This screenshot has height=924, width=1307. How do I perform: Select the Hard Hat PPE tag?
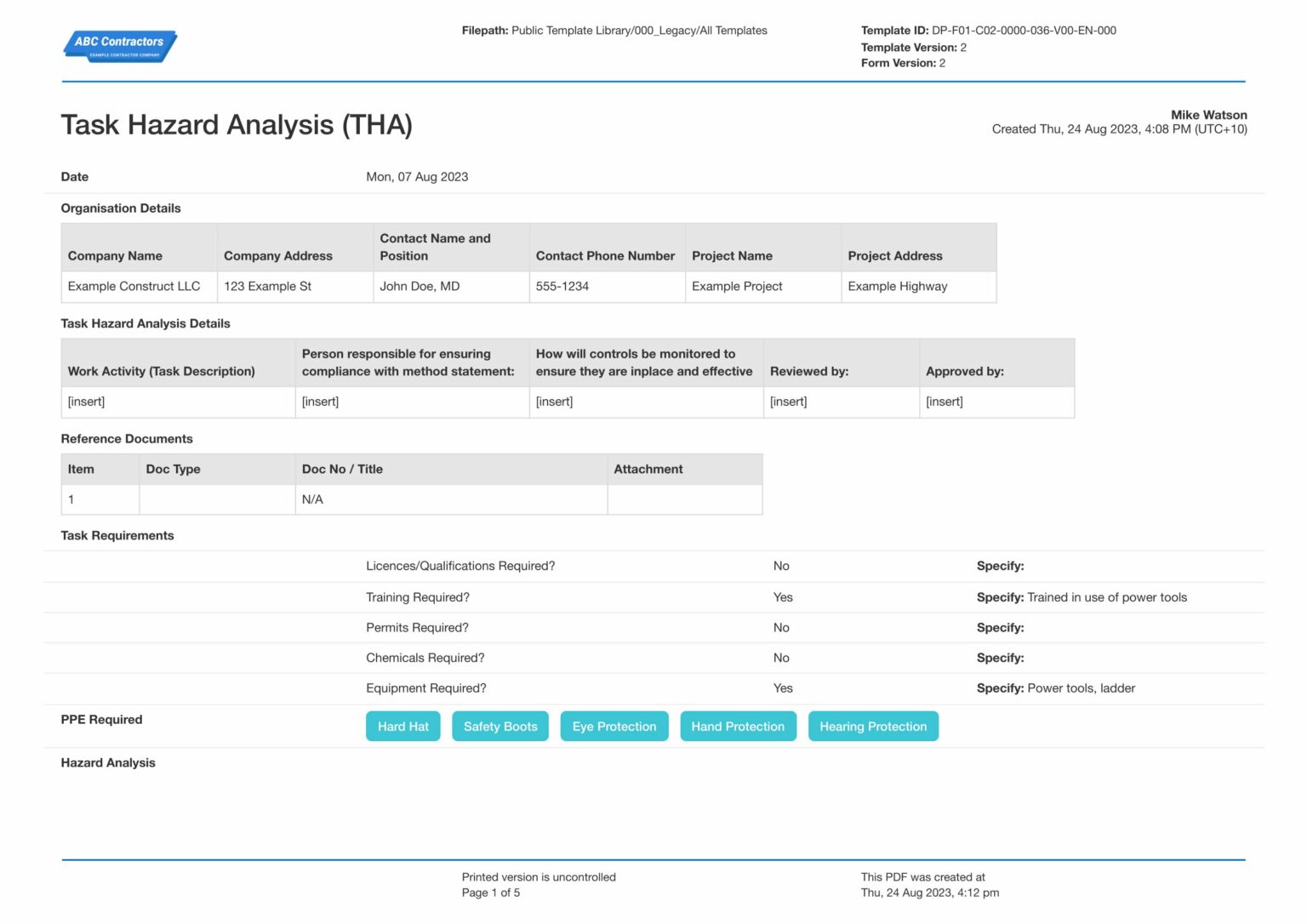point(402,726)
